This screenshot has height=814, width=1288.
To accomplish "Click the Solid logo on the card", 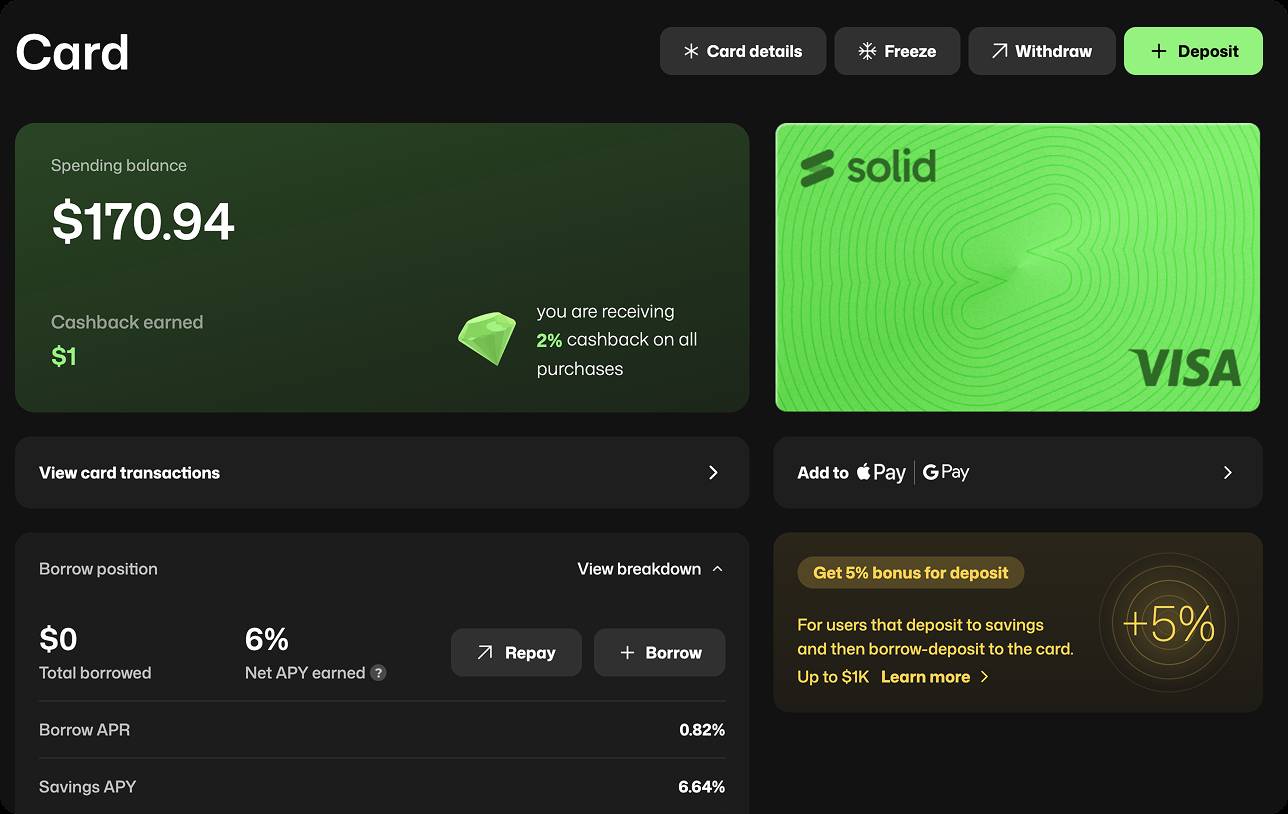I will [868, 168].
